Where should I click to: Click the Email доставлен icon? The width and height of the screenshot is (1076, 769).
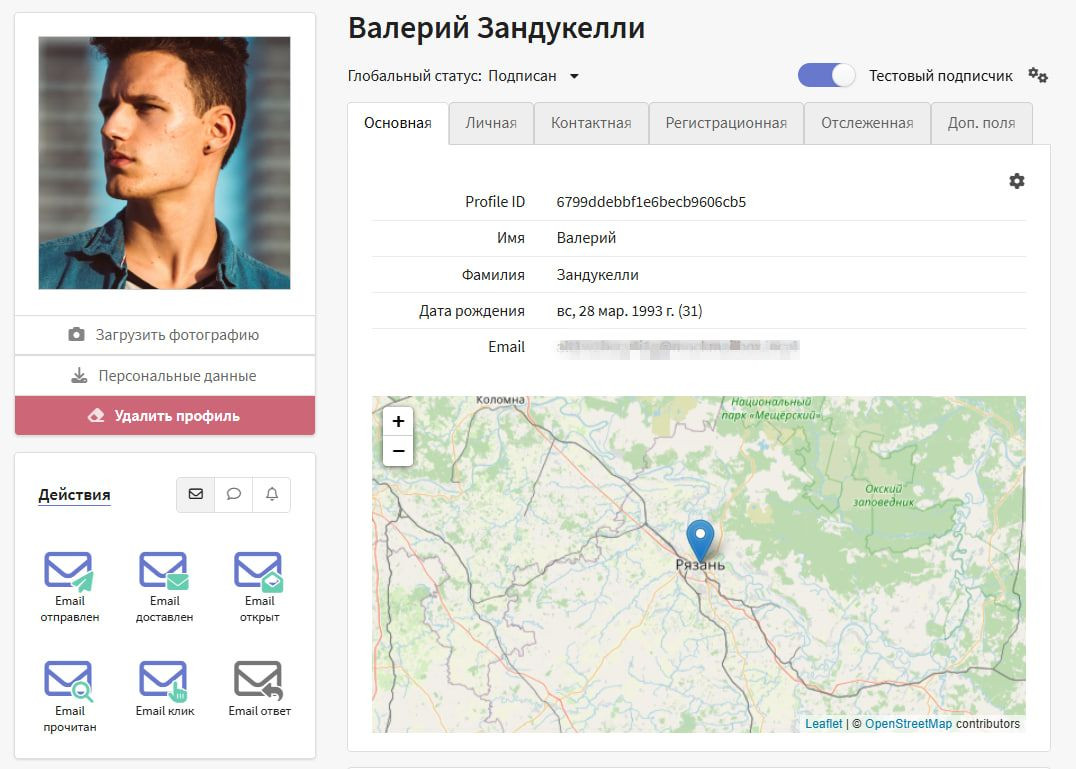[x=164, y=571]
